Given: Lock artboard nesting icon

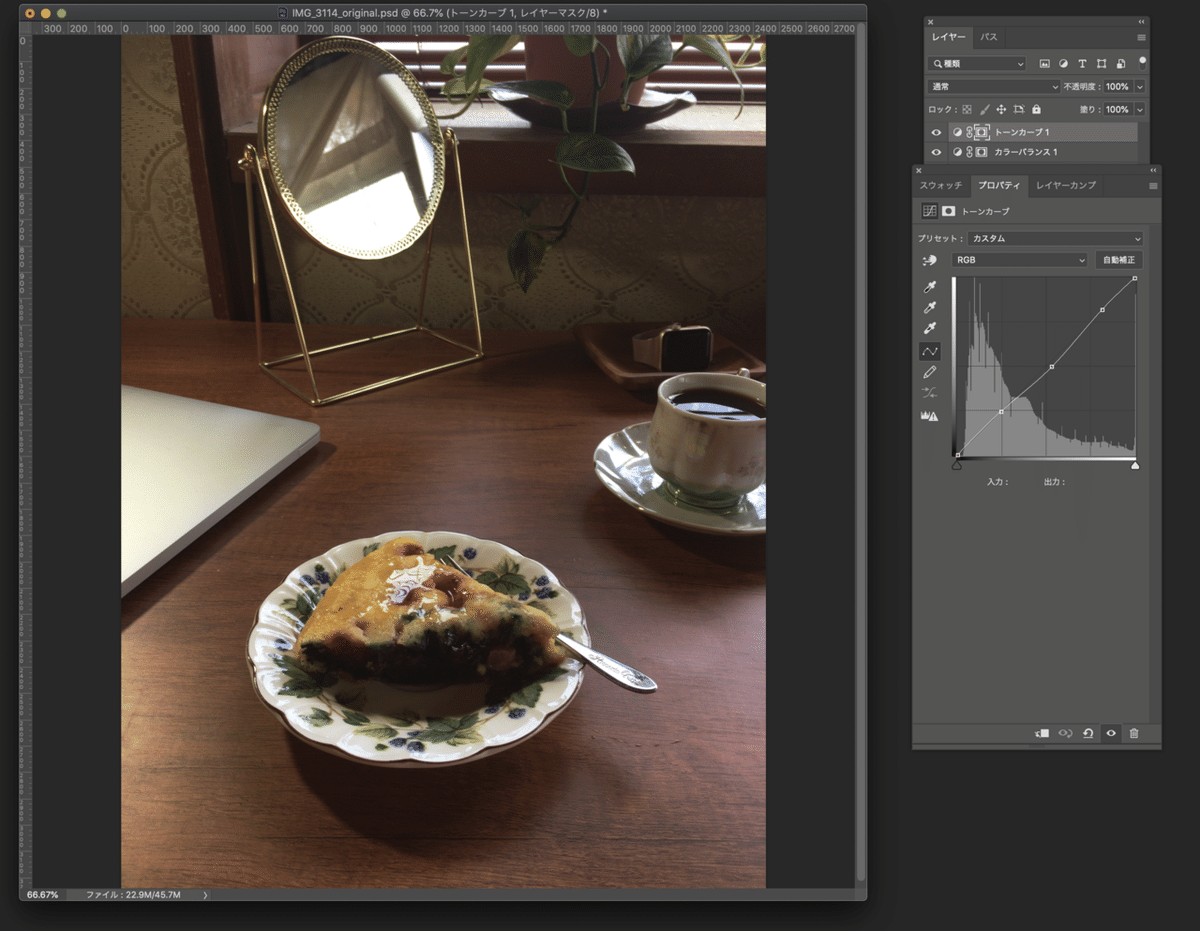Looking at the screenshot, I should pos(1019,109).
